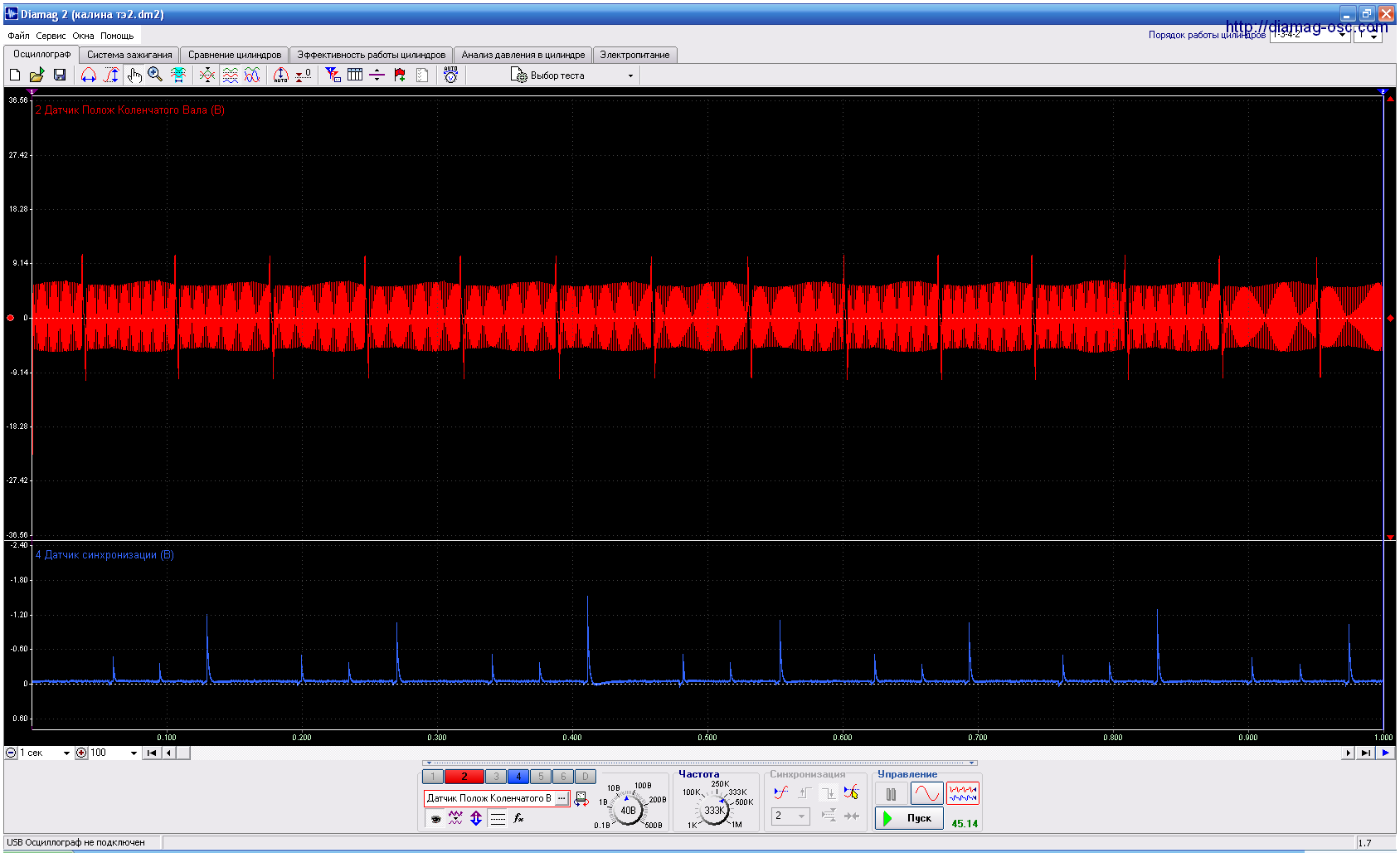Click the AUTO voltmeter icon
The height and width of the screenshot is (853, 1400).
click(450, 75)
